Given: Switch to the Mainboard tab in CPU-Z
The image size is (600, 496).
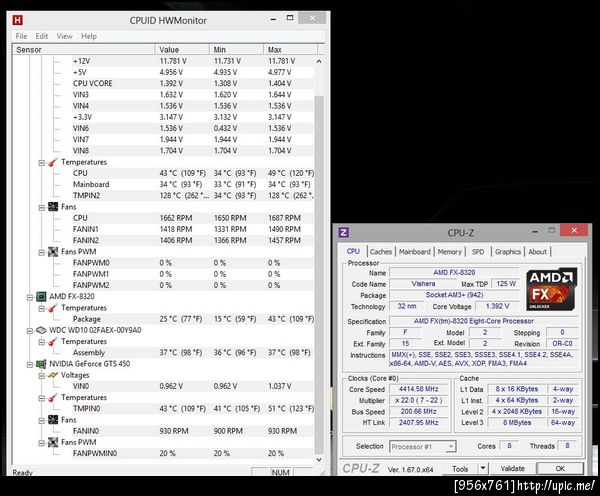Looking at the screenshot, I should (x=415, y=252).
